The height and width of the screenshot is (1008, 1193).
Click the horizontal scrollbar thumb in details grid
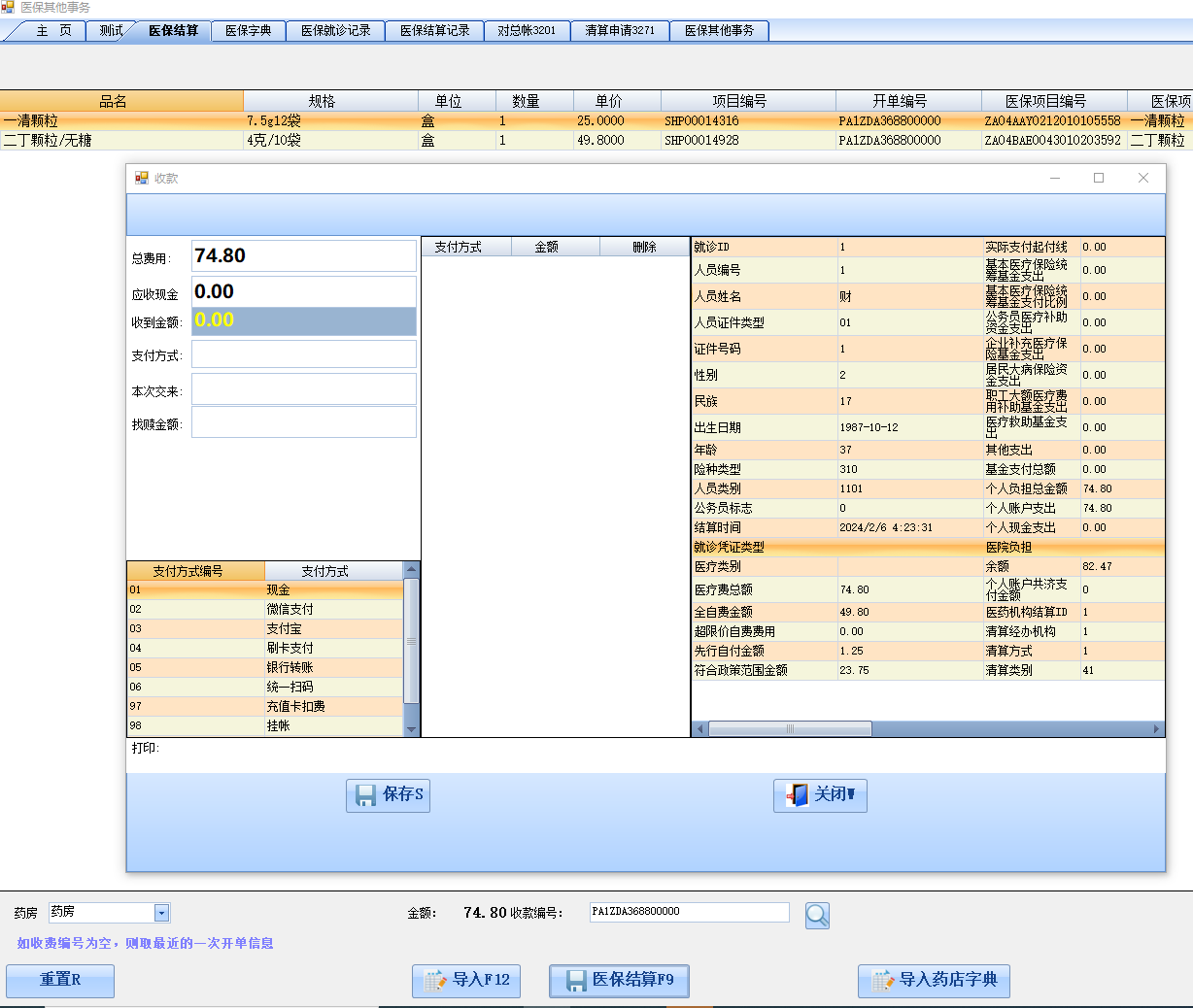point(790,729)
